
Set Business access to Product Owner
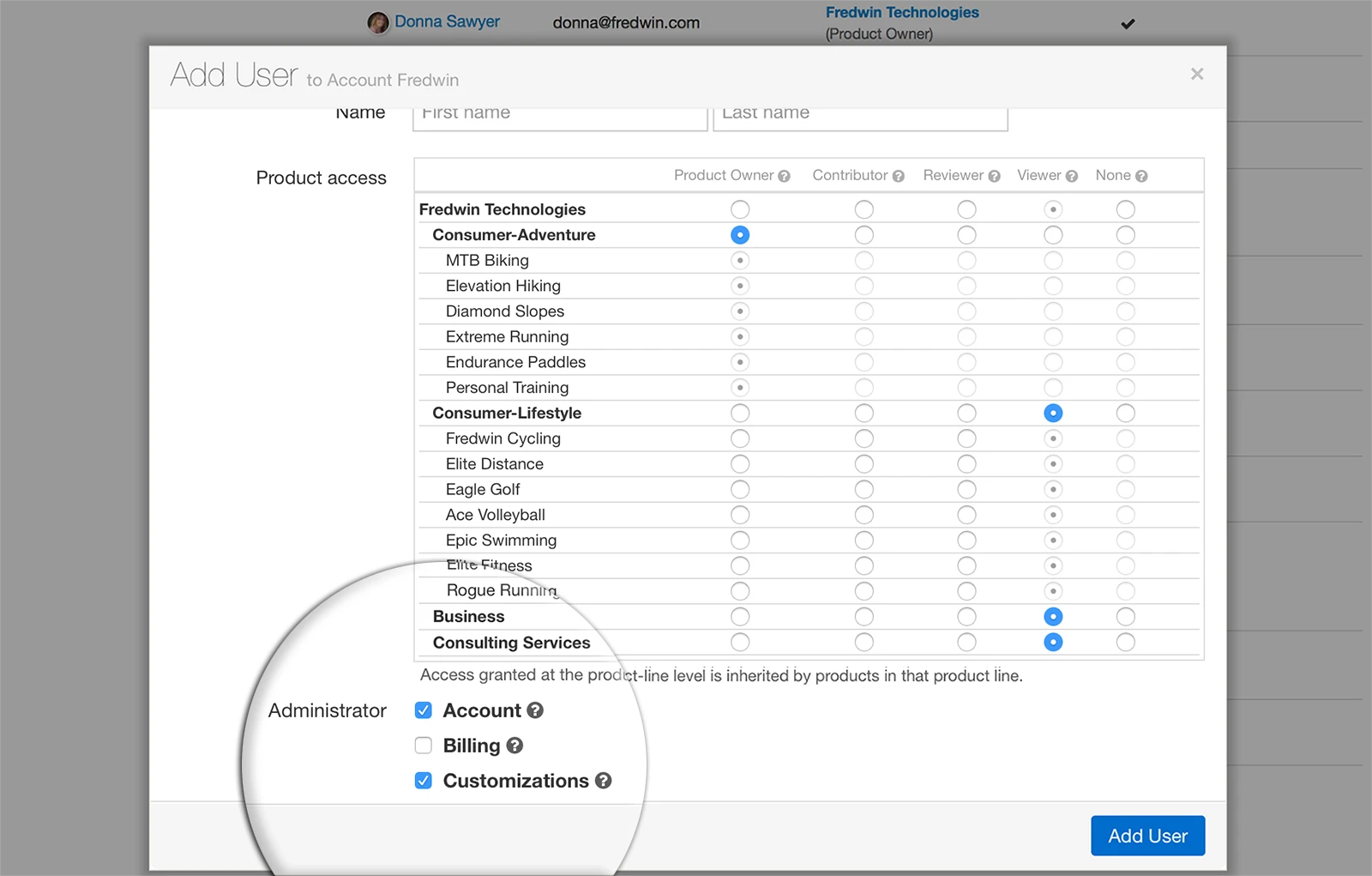(740, 617)
